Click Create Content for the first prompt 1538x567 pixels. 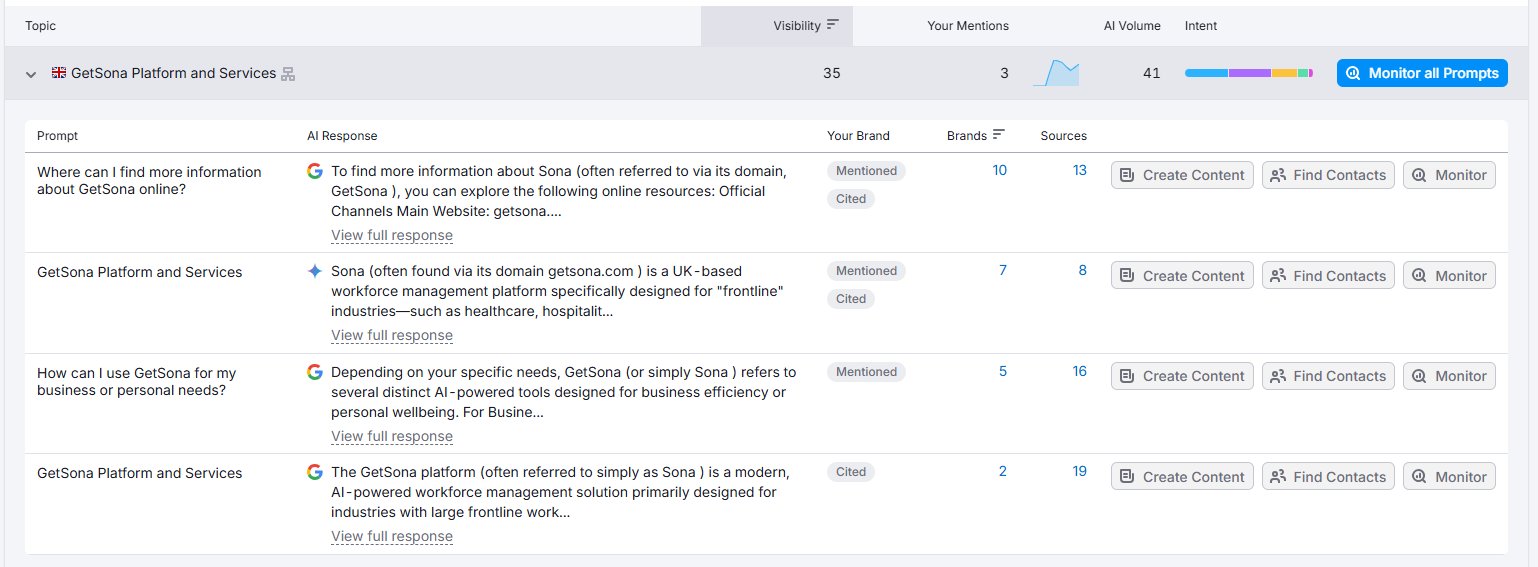[x=1182, y=175]
